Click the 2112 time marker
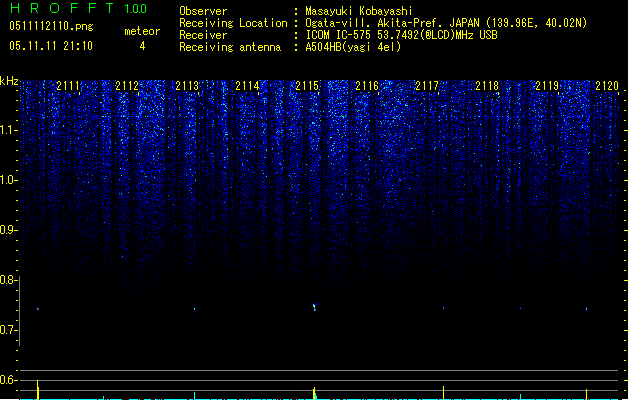 click(127, 86)
